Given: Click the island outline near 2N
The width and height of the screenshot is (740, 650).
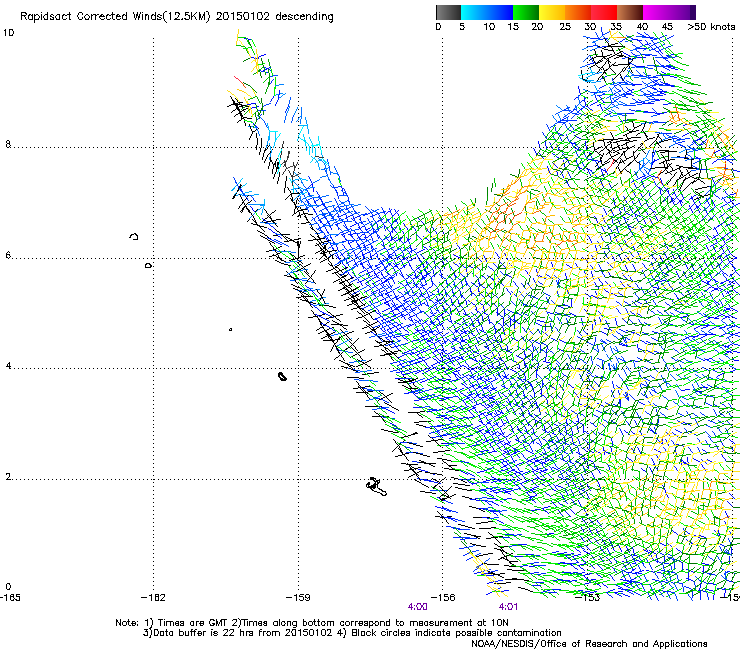Looking at the screenshot, I should click(x=377, y=487).
